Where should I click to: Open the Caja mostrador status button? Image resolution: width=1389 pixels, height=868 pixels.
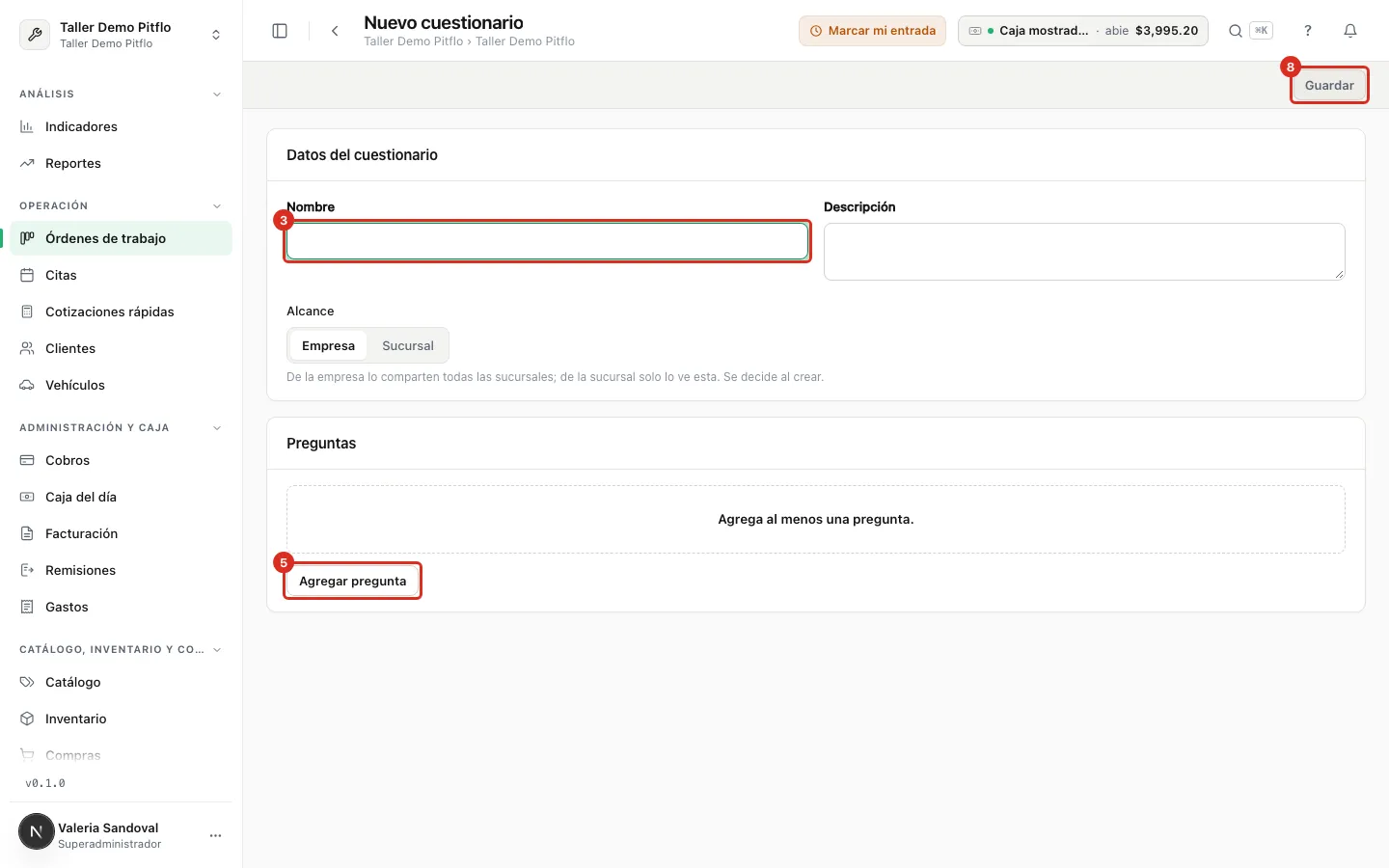[1083, 31]
